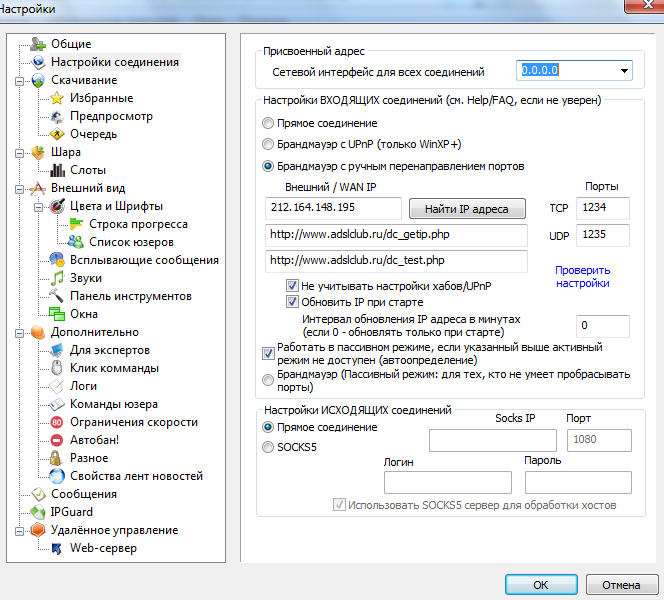Click the Для экспертов icon
The image size is (664, 600).
click(x=57, y=350)
